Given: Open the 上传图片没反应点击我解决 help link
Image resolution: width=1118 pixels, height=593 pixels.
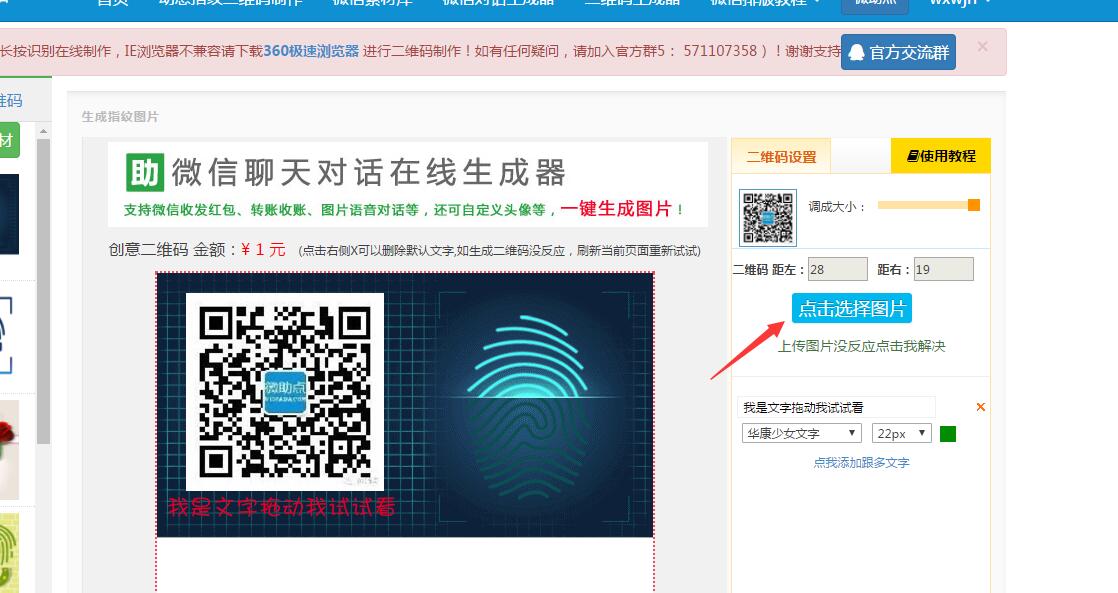Looking at the screenshot, I should [861, 346].
